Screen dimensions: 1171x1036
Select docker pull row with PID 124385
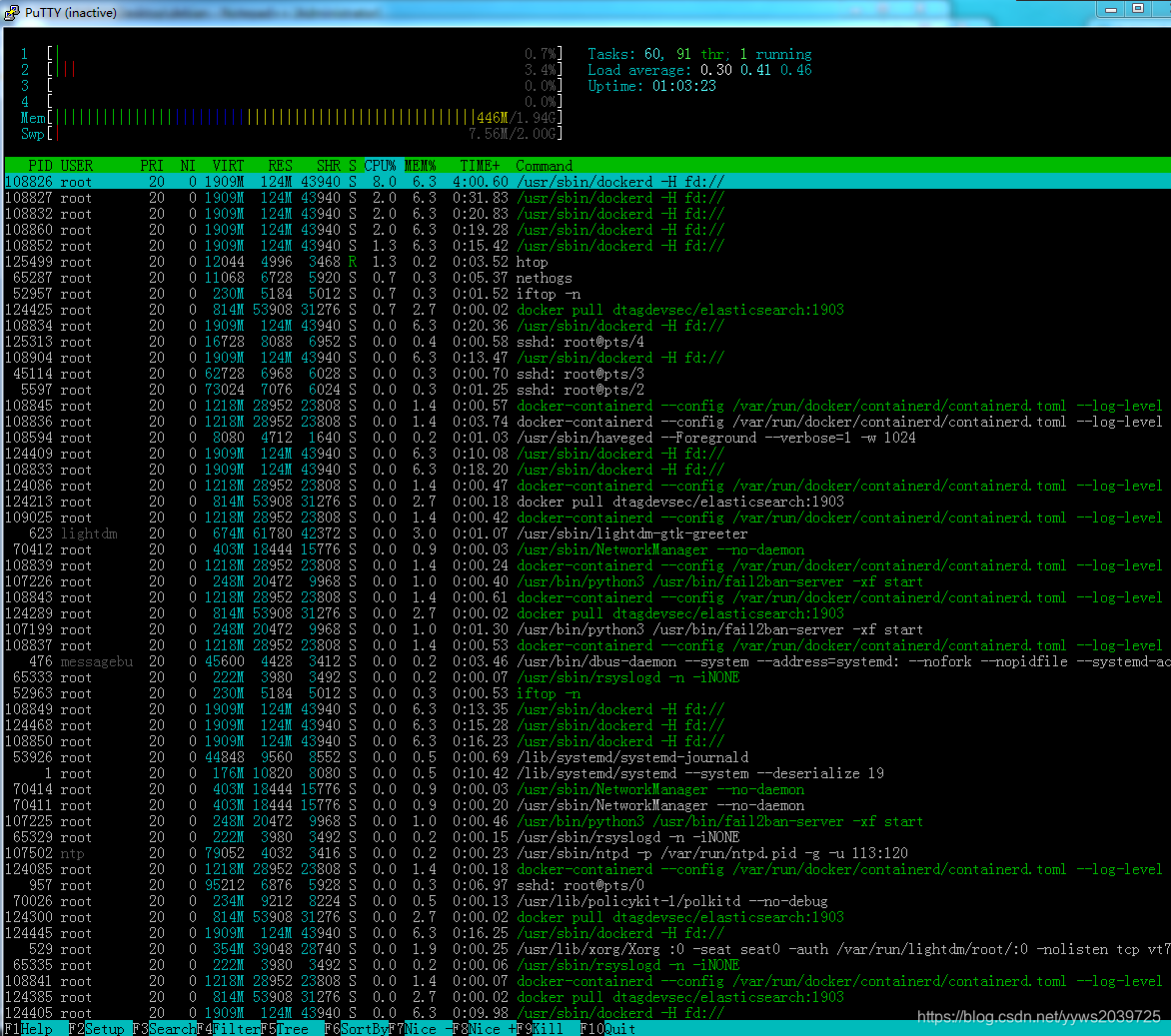click(585, 997)
